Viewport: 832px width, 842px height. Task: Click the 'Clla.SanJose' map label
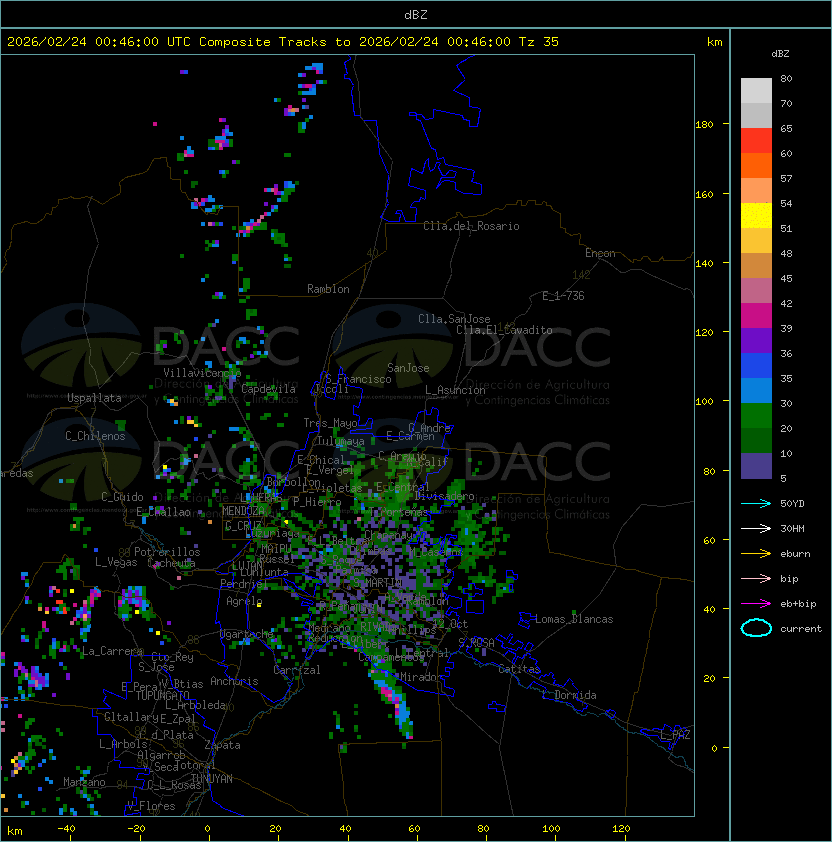[x=454, y=319]
